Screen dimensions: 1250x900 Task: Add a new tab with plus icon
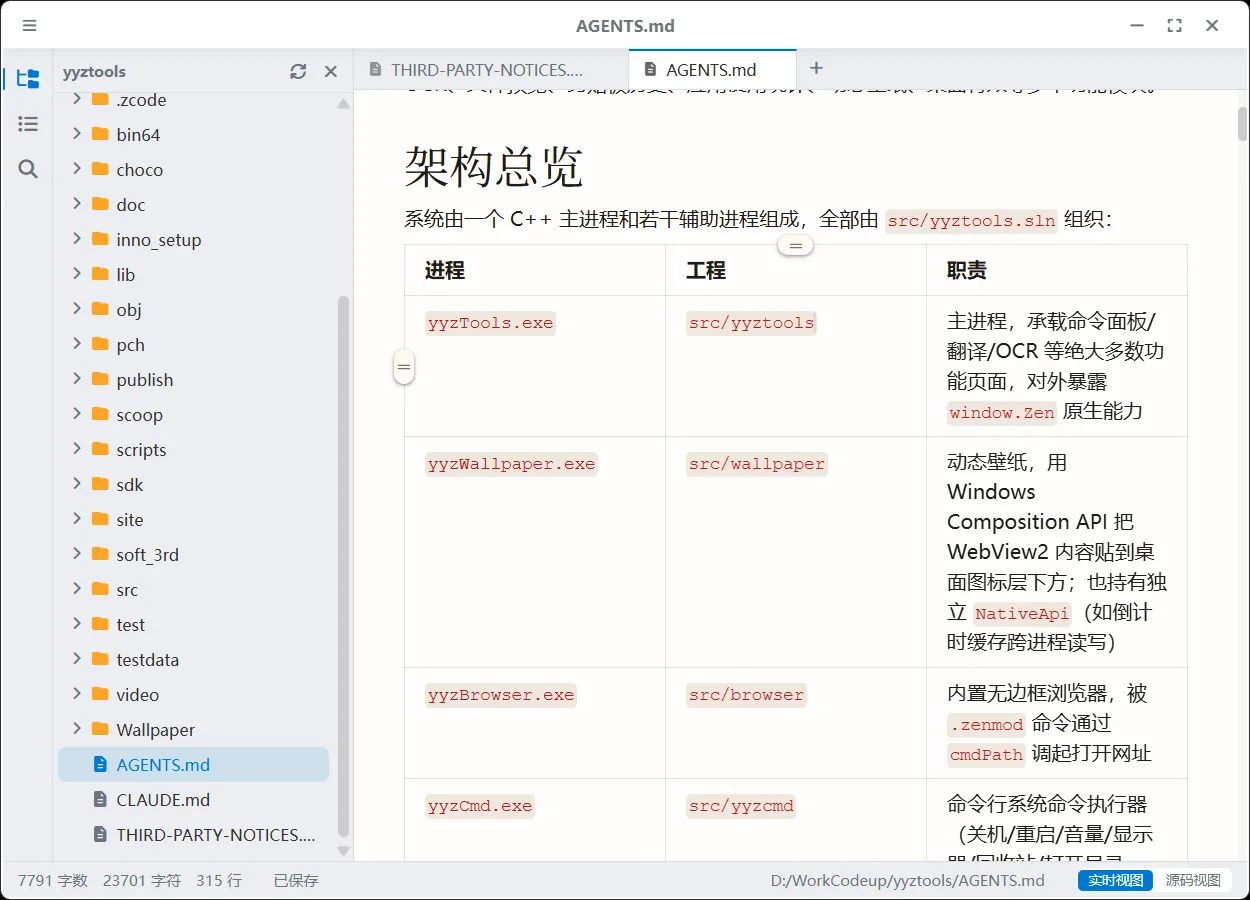pos(816,68)
